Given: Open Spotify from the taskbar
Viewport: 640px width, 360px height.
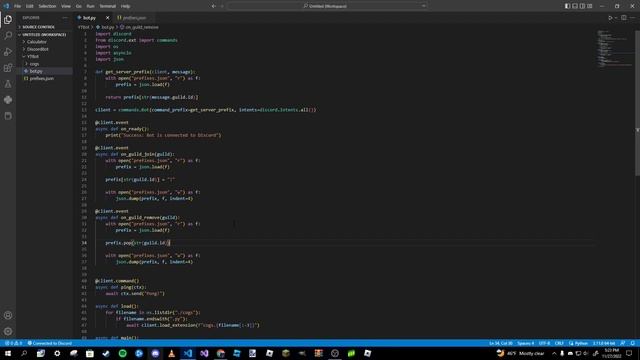Looking at the screenshot, I should (x=122, y=353).
